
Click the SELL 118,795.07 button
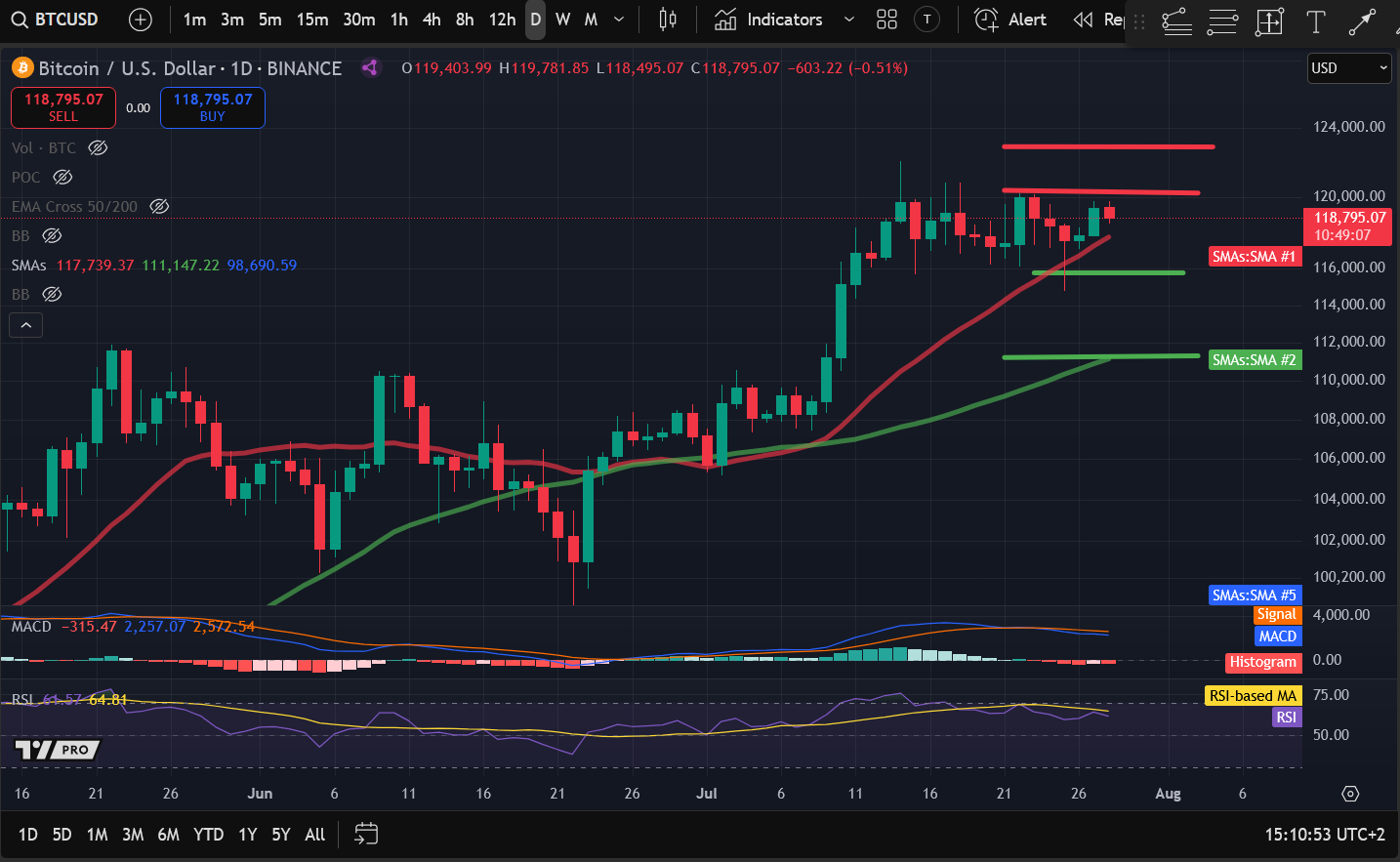[63, 107]
